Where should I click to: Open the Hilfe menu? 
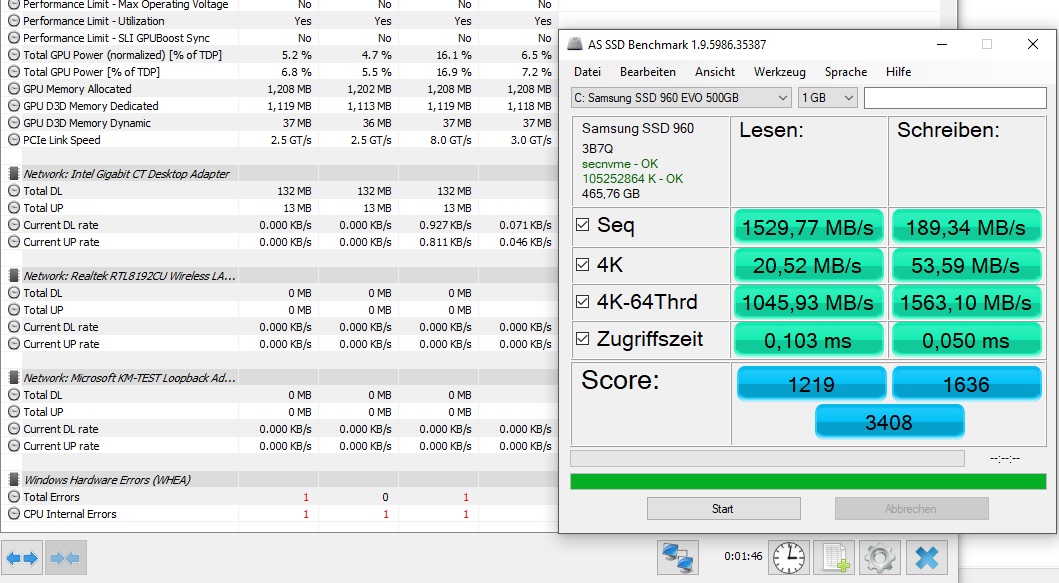898,72
